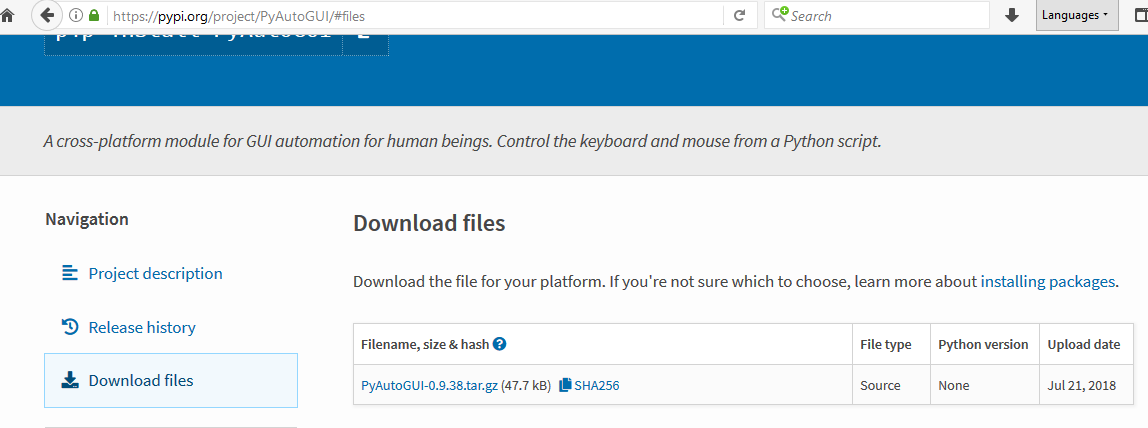Download the PyAutoGUI-0.9.38.tar.gz file
This screenshot has width=1148, height=428.
pyautogui.click(x=429, y=385)
